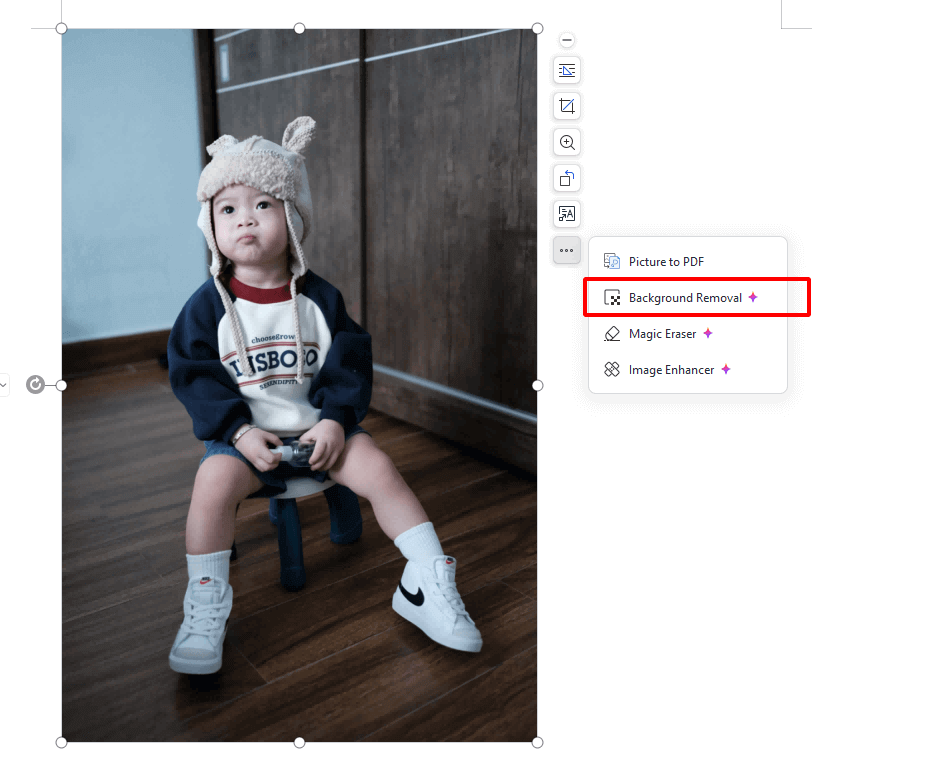Click the bottom-right corner resize handle
Viewport: 932px width, 766px height.
point(537,742)
